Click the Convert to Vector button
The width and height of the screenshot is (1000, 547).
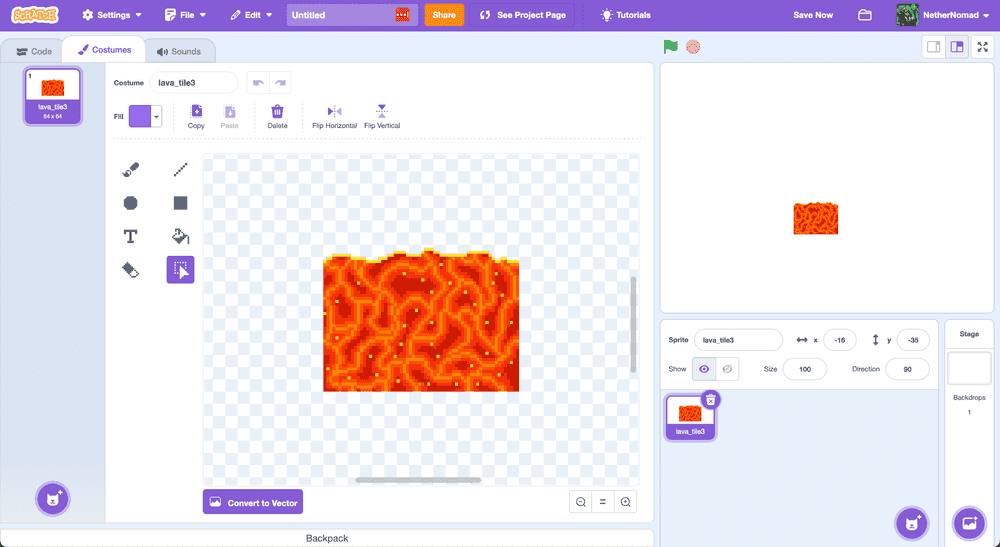point(252,502)
